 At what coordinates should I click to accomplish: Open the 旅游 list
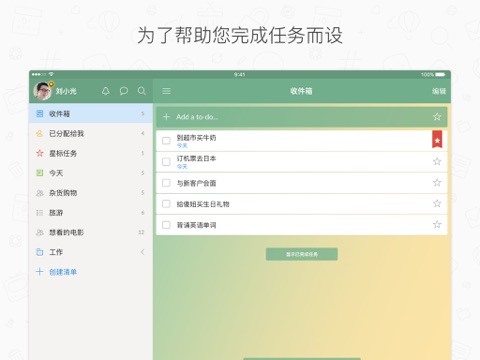tap(91, 213)
